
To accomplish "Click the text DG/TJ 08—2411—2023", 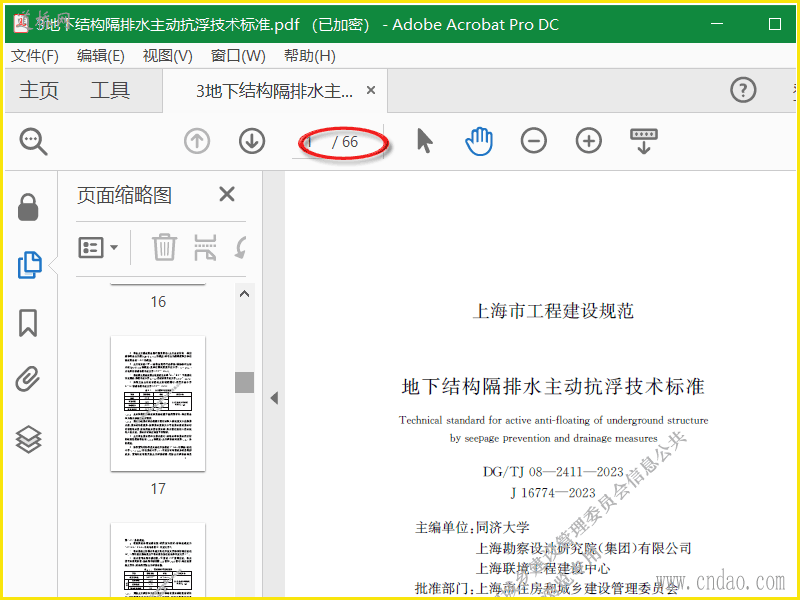I will click(x=553, y=471).
